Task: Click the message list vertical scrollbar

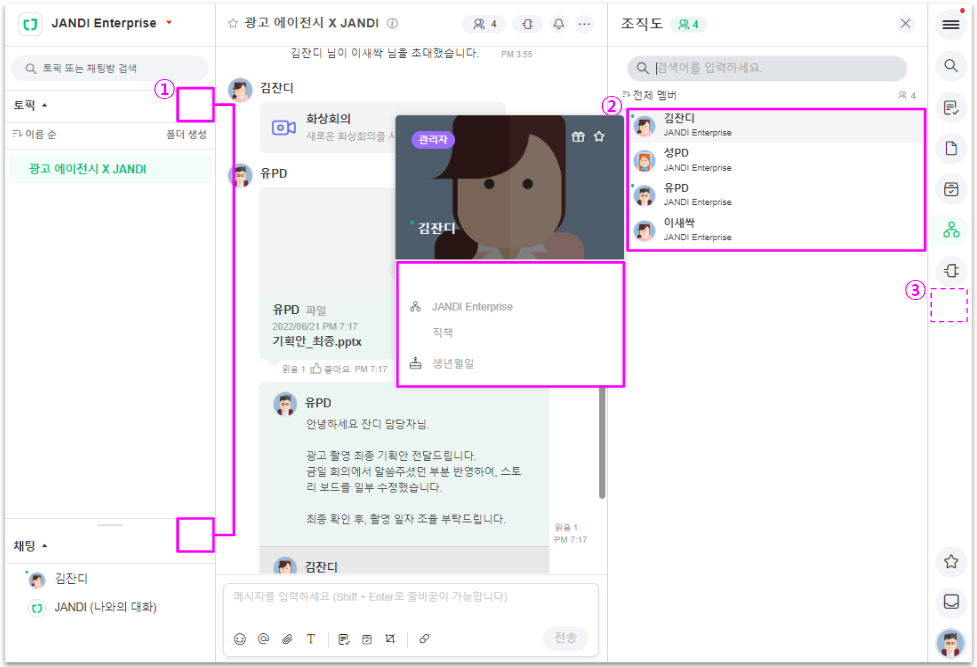Action: tap(602, 440)
